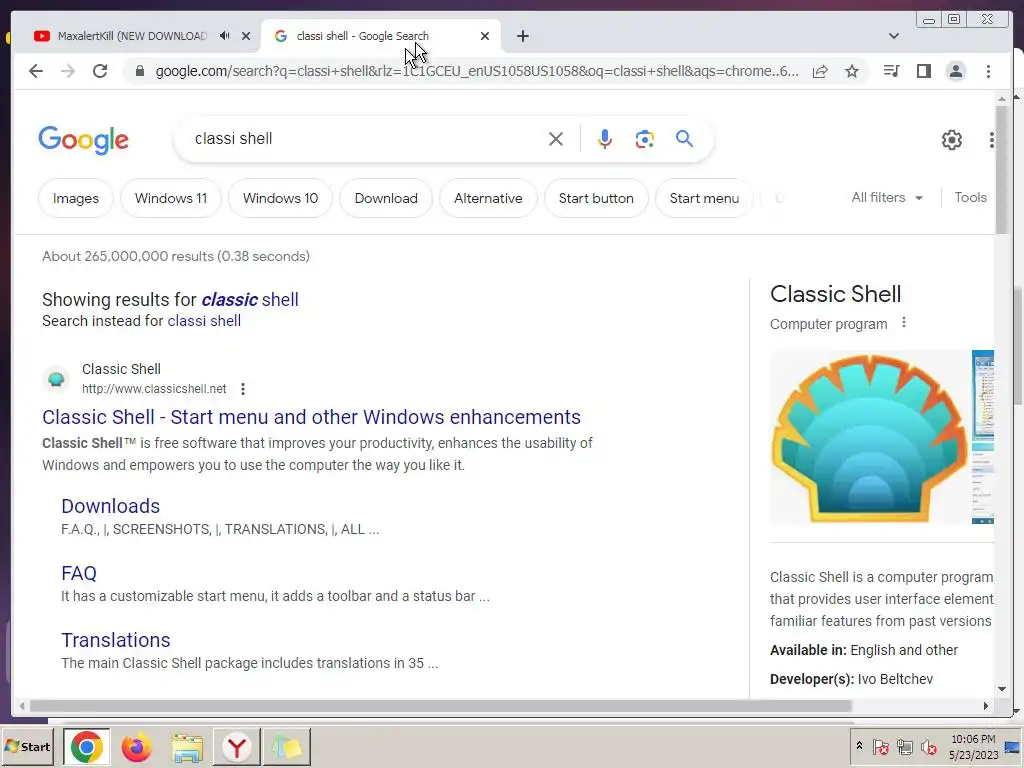Click the classi shell search input
Image resolution: width=1024 pixels, height=768 pixels.
pyautogui.click(x=366, y=139)
